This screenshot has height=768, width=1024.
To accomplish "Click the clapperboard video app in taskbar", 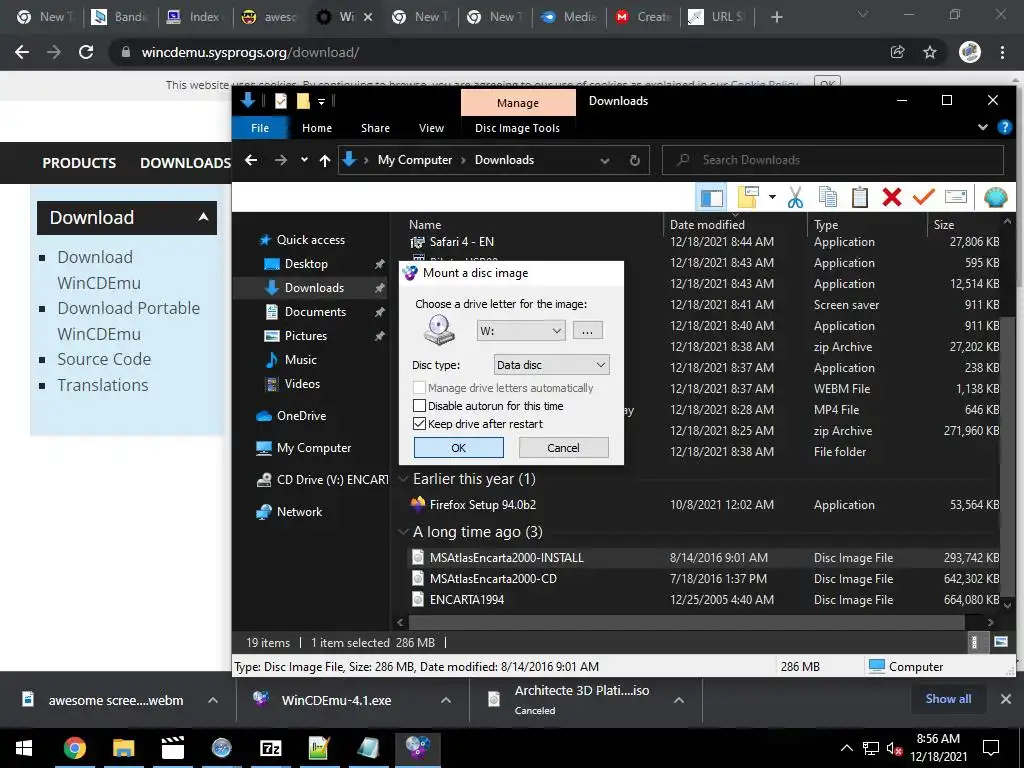I will (172, 748).
